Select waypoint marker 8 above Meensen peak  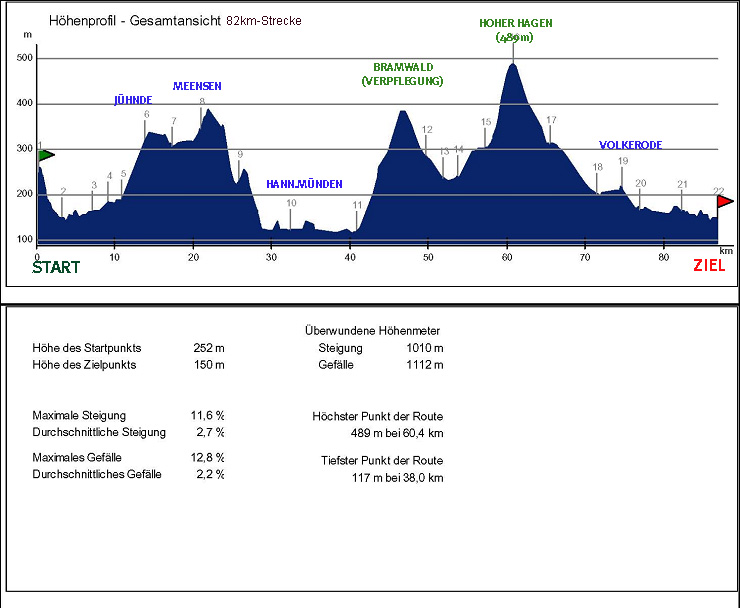[202, 101]
